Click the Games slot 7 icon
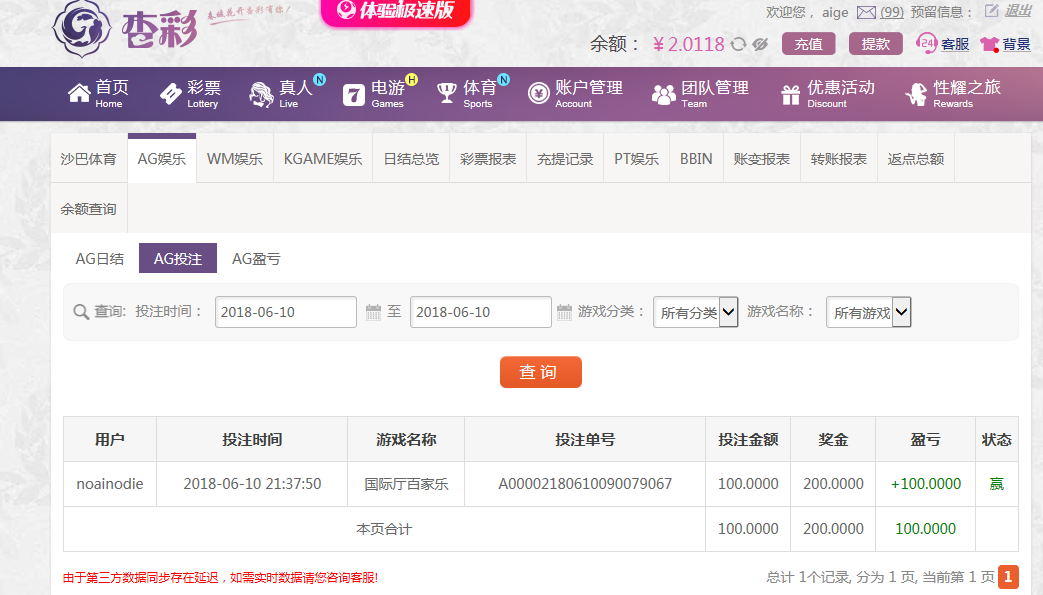The width and height of the screenshot is (1043, 595). coord(353,95)
